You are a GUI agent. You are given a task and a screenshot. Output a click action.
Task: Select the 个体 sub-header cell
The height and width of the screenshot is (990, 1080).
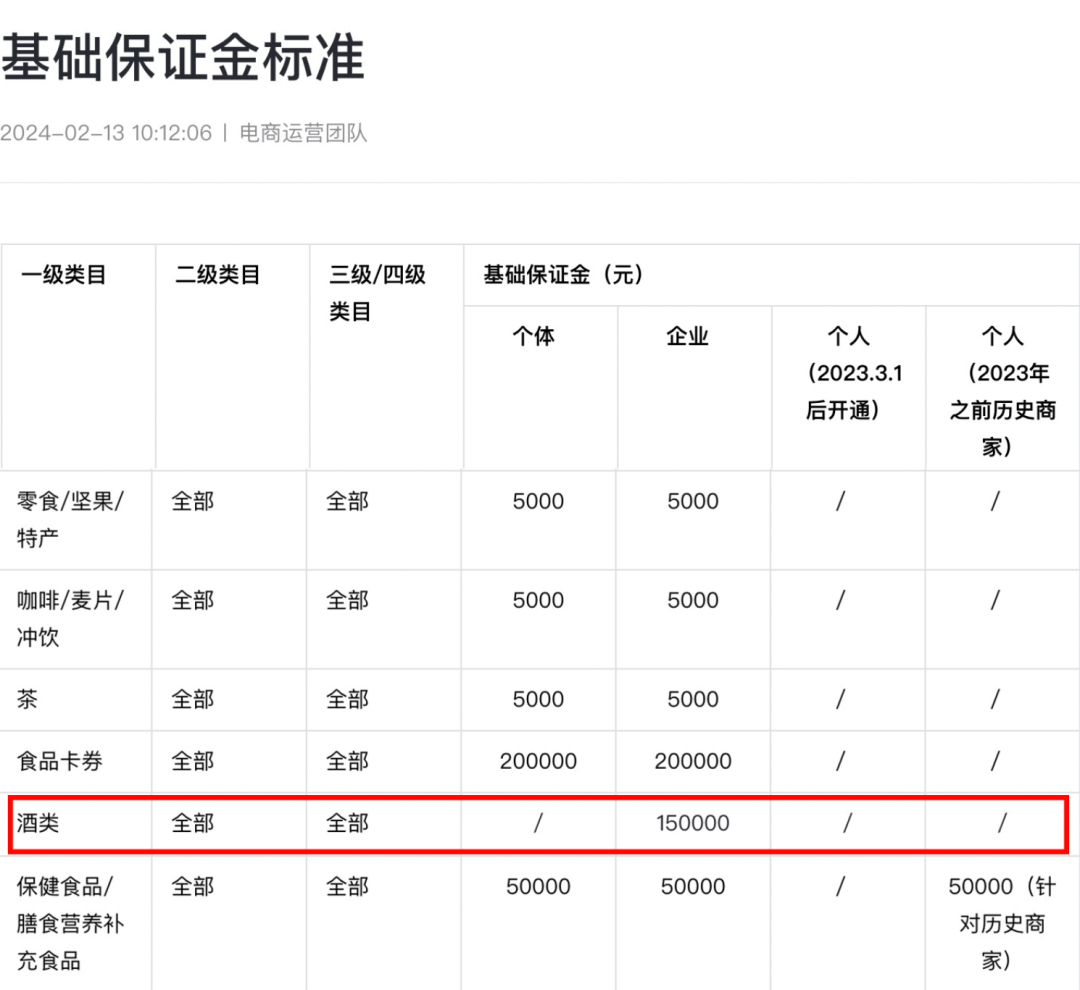coord(533,337)
